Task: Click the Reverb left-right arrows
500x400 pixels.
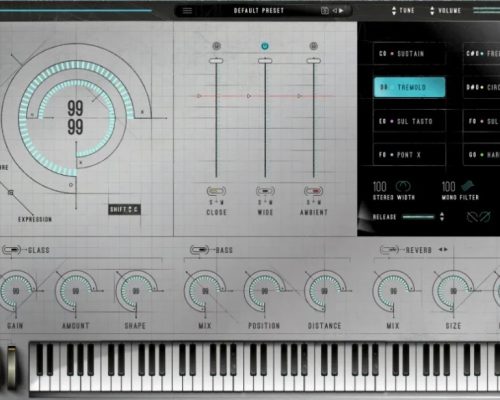Action: click(443, 249)
